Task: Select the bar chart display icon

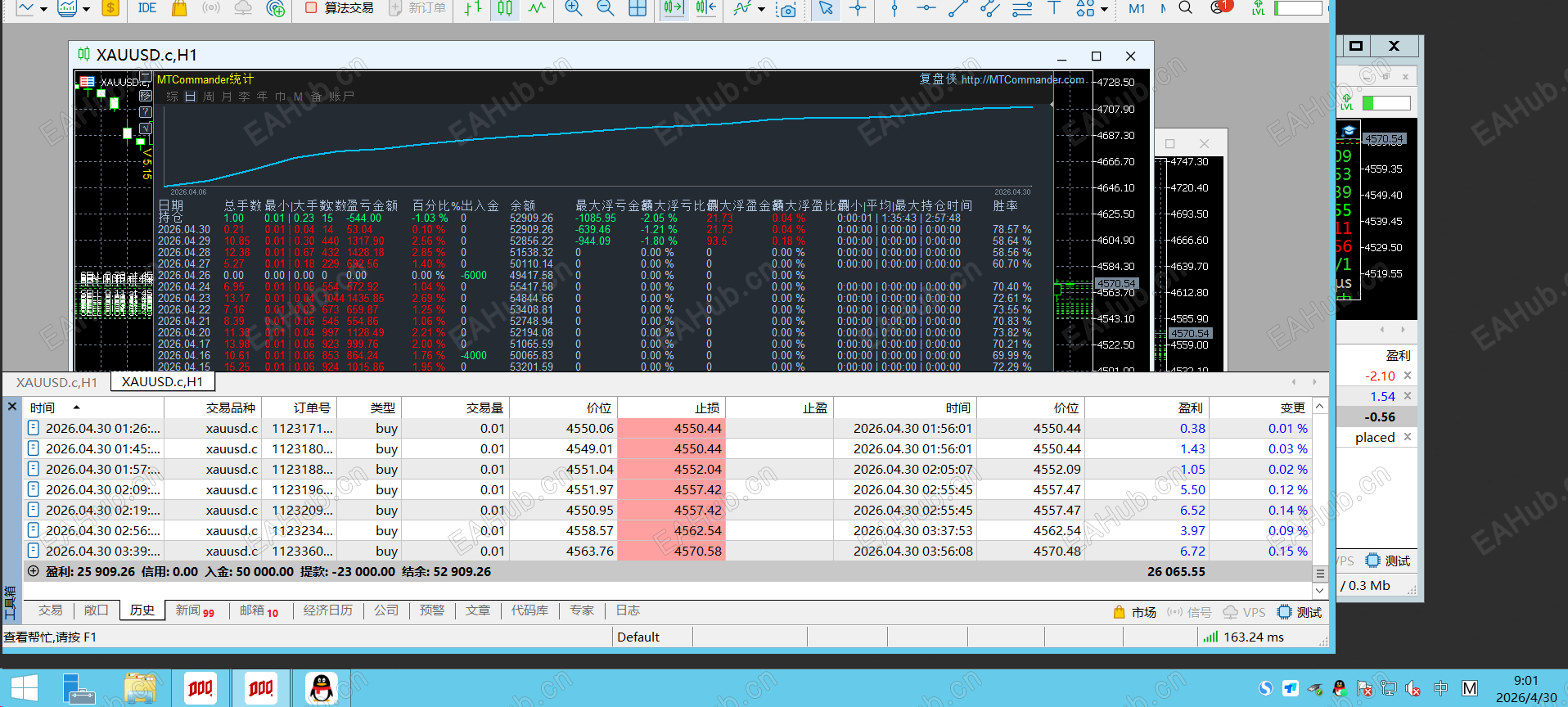Action: click(x=473, y=8)
